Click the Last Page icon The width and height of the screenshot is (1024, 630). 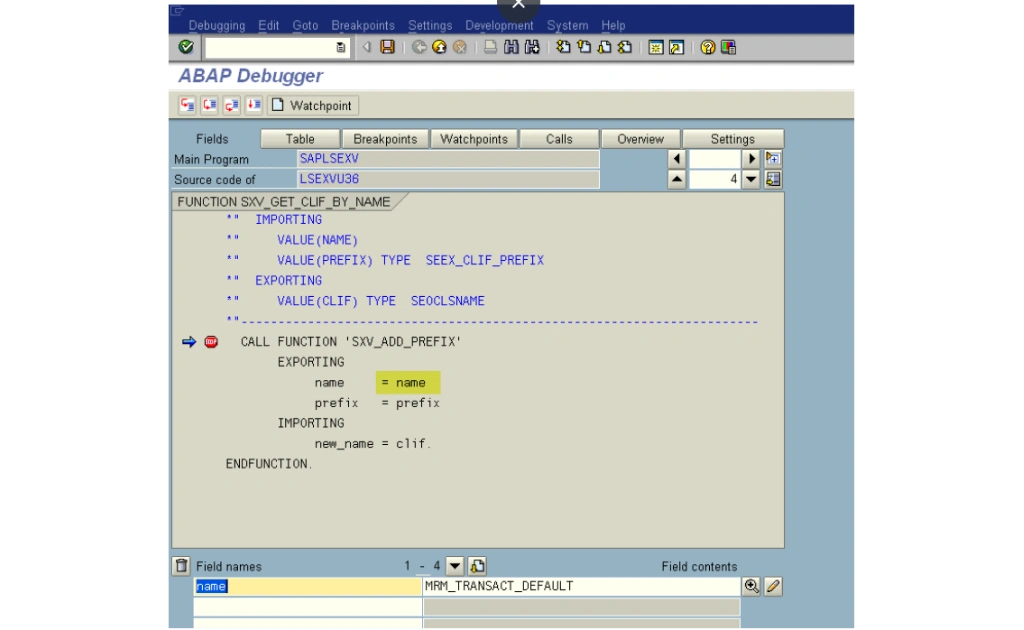(625, 47)
